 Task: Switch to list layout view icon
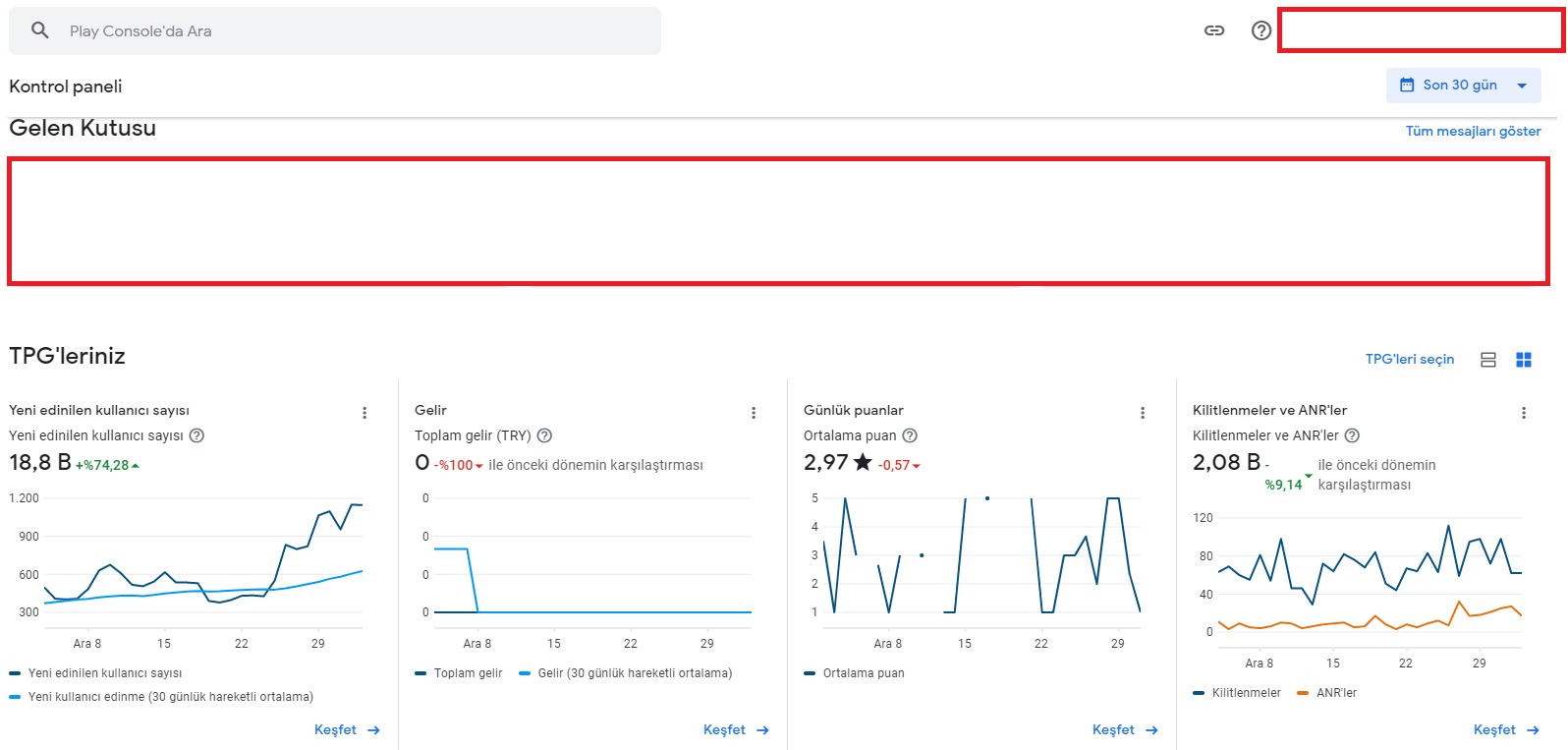tap(1488, 360)
